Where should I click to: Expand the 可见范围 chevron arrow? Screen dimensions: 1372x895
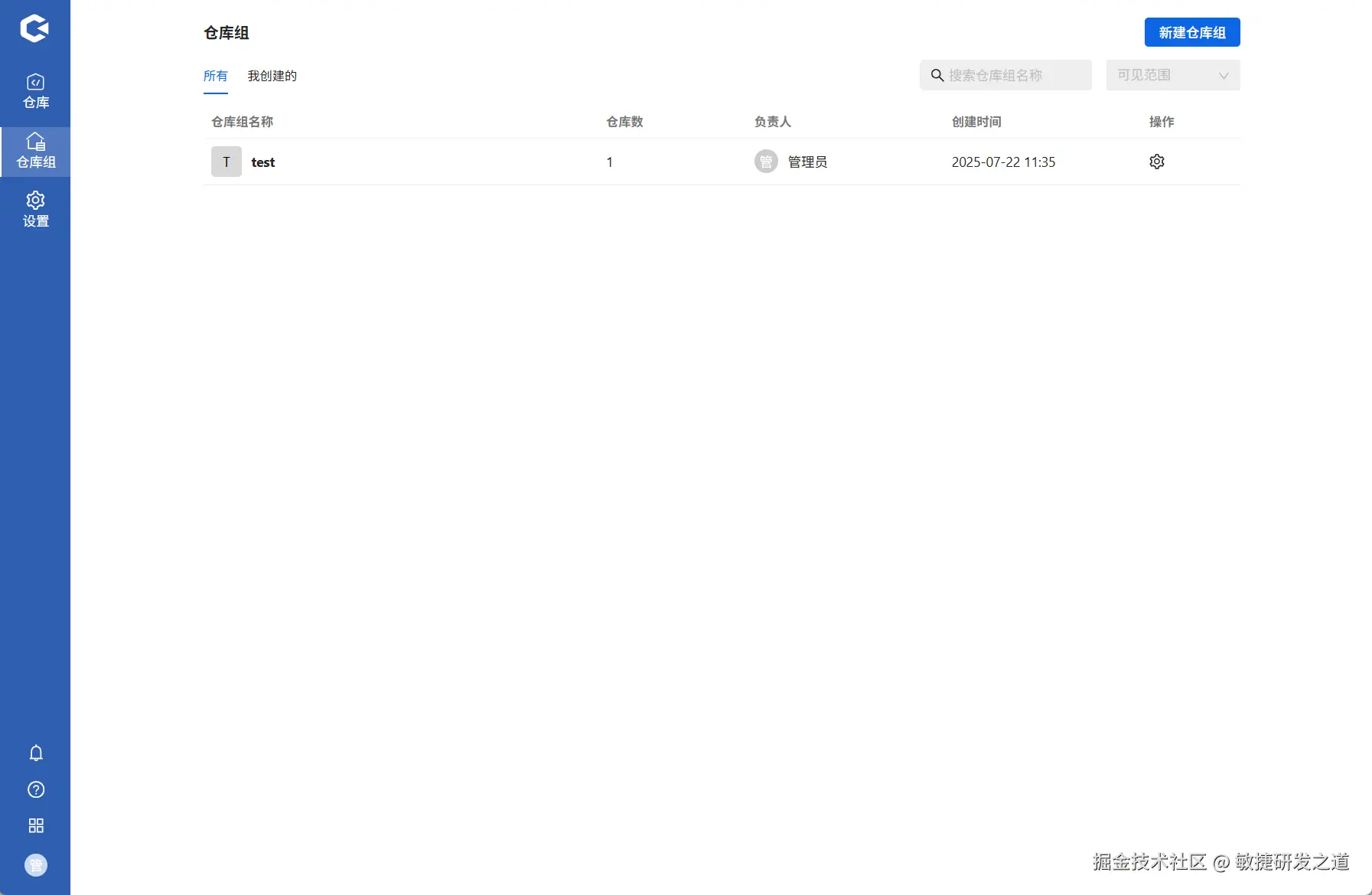pos(1224,75)
